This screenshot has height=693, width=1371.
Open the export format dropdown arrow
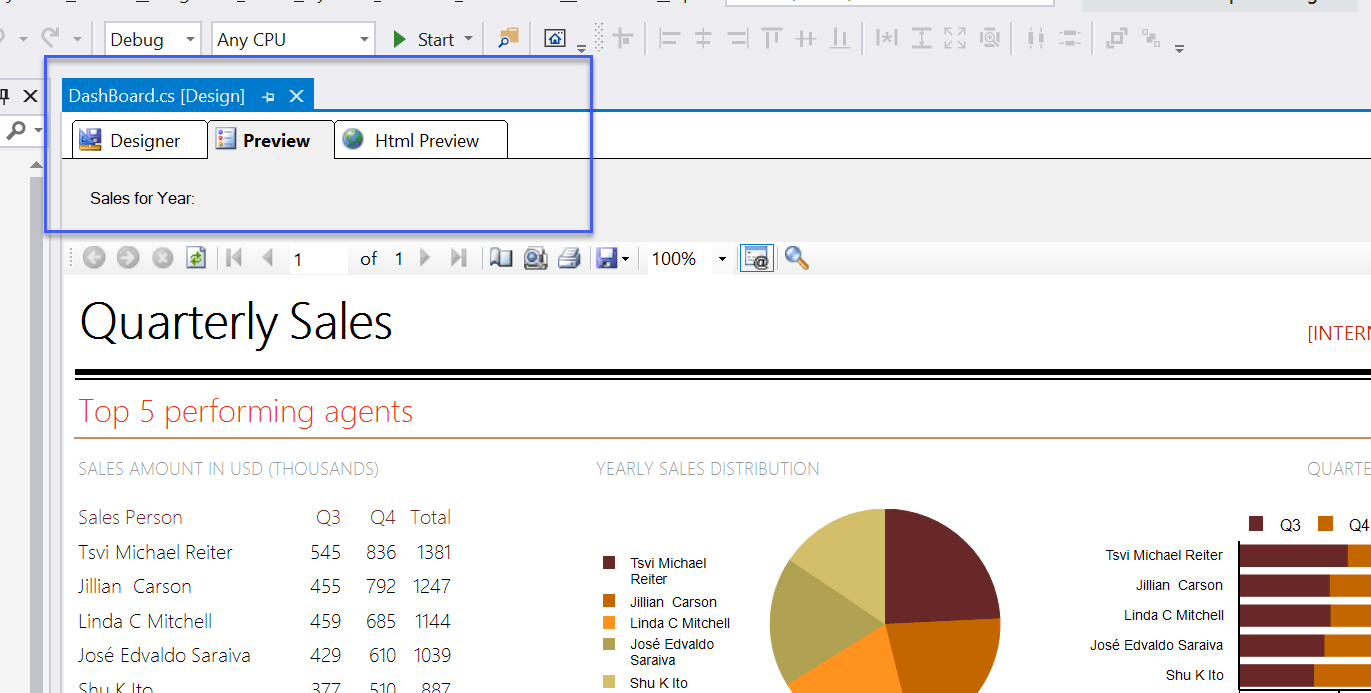pyautogui.click(x=627, y=258)
